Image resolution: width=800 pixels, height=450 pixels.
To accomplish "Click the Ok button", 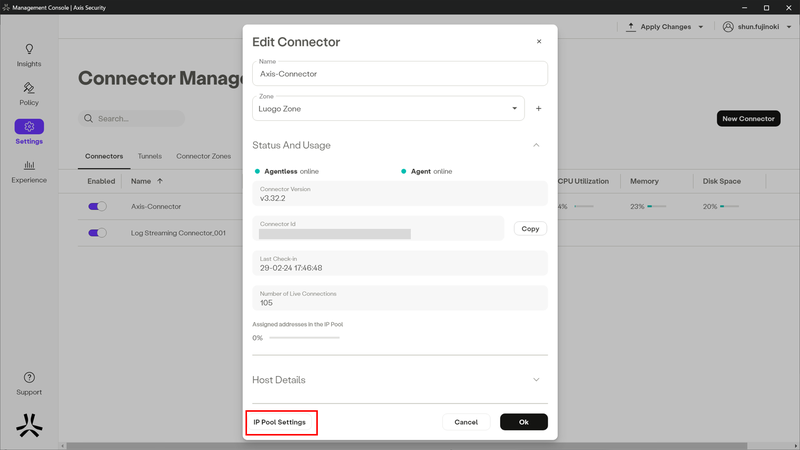I will click(524, 422).
